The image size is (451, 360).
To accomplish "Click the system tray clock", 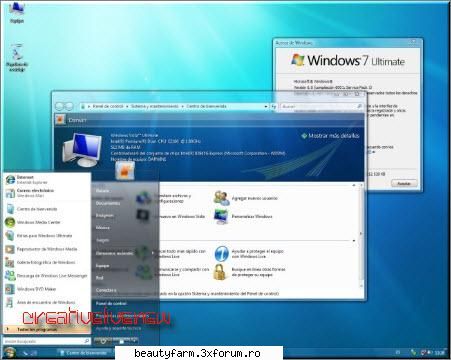I will tap(440, 353).
